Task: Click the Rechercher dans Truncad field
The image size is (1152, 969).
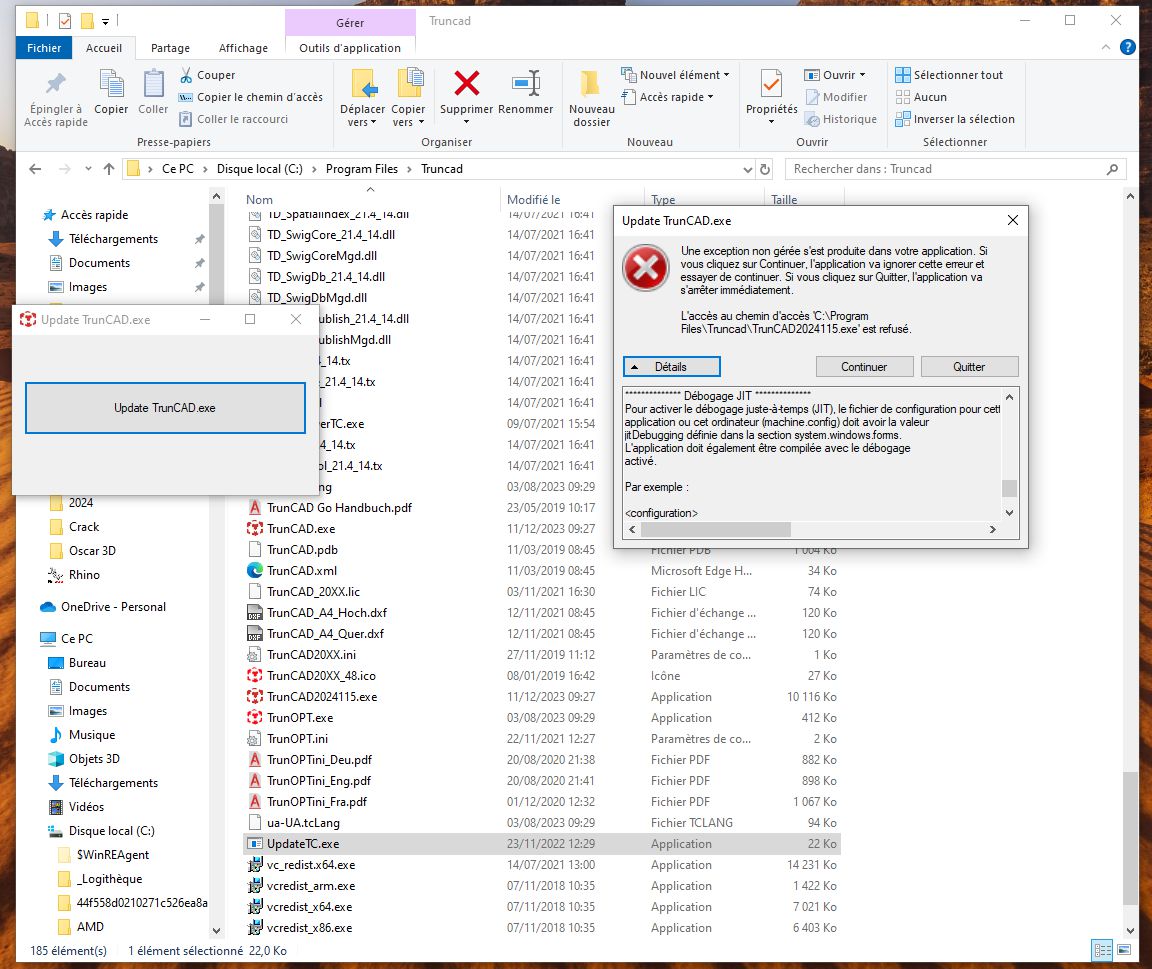Action: pyautogui.click(x=955, y=169)
